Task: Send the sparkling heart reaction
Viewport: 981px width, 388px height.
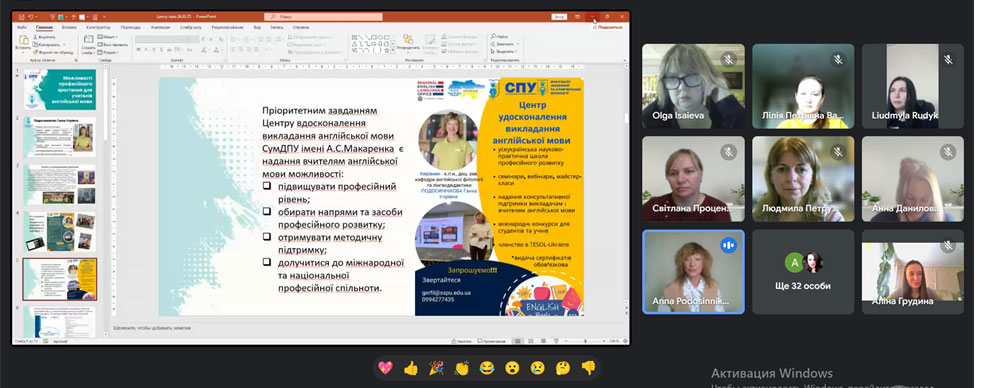Action: [x=385, y=368]
